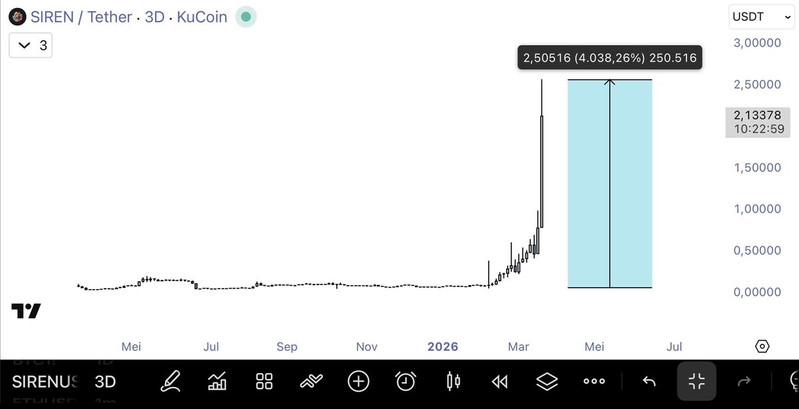Open the object tree layers icon

point(546,381)
